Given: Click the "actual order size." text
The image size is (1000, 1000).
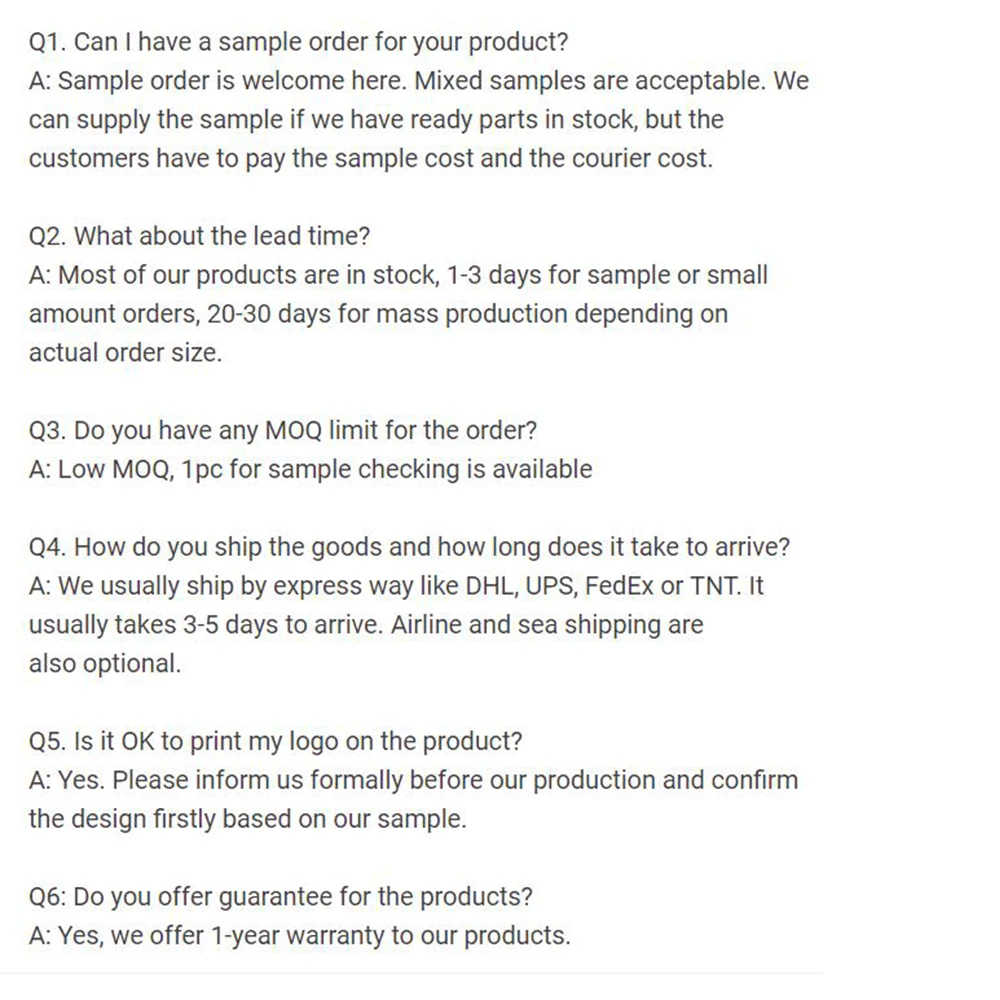Looking at the screenshot, I should pyautogui.click(x=125, y=353).
